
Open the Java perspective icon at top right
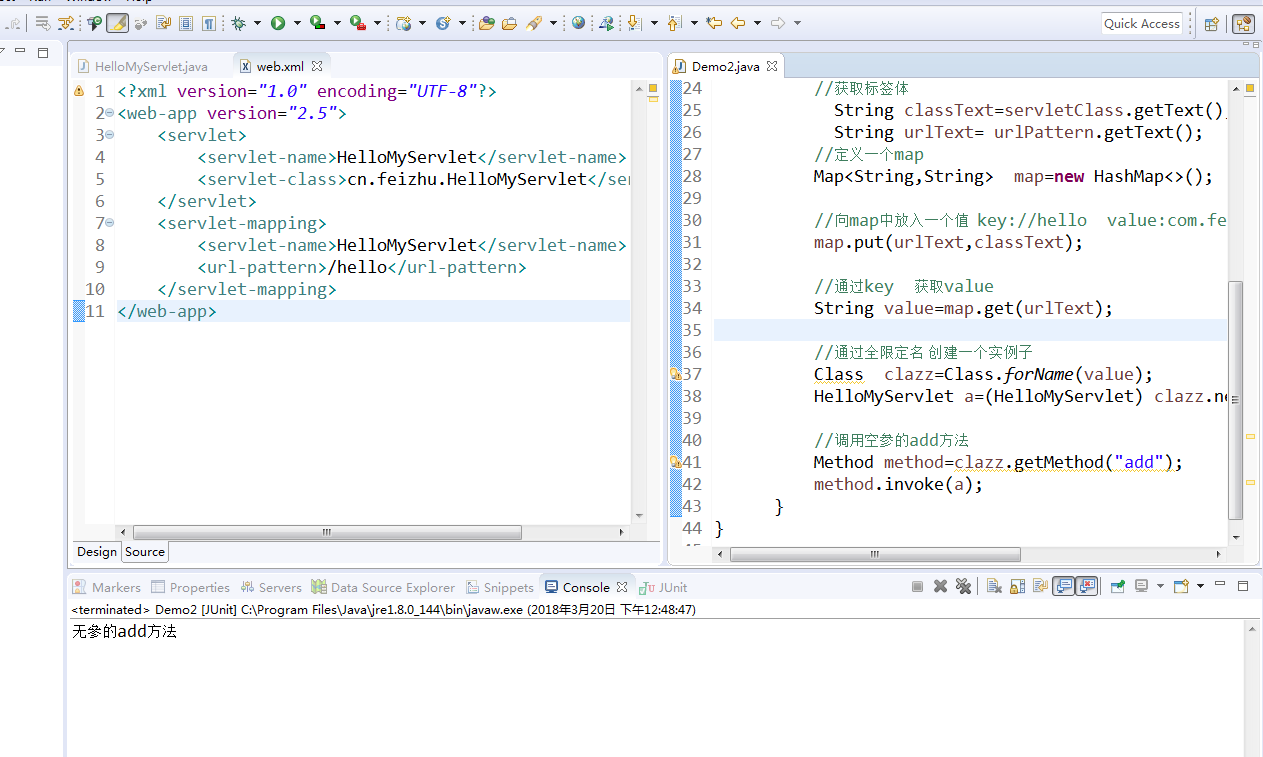[1243, 24]
